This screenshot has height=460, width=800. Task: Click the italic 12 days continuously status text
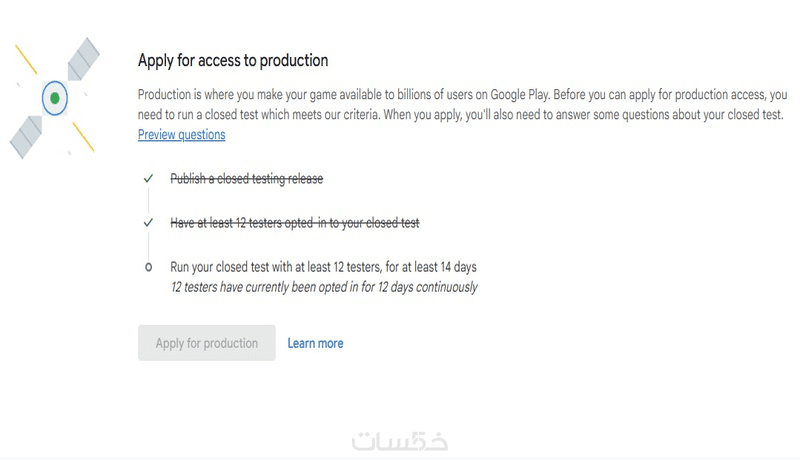tap(323, 287)
